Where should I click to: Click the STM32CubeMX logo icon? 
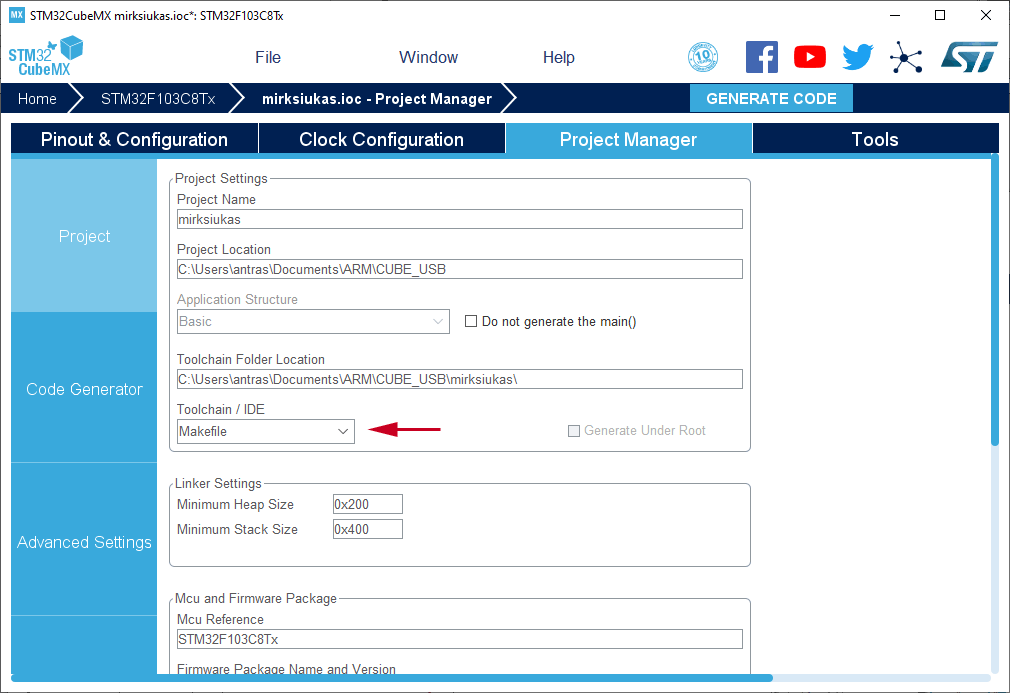coord(46,56)
